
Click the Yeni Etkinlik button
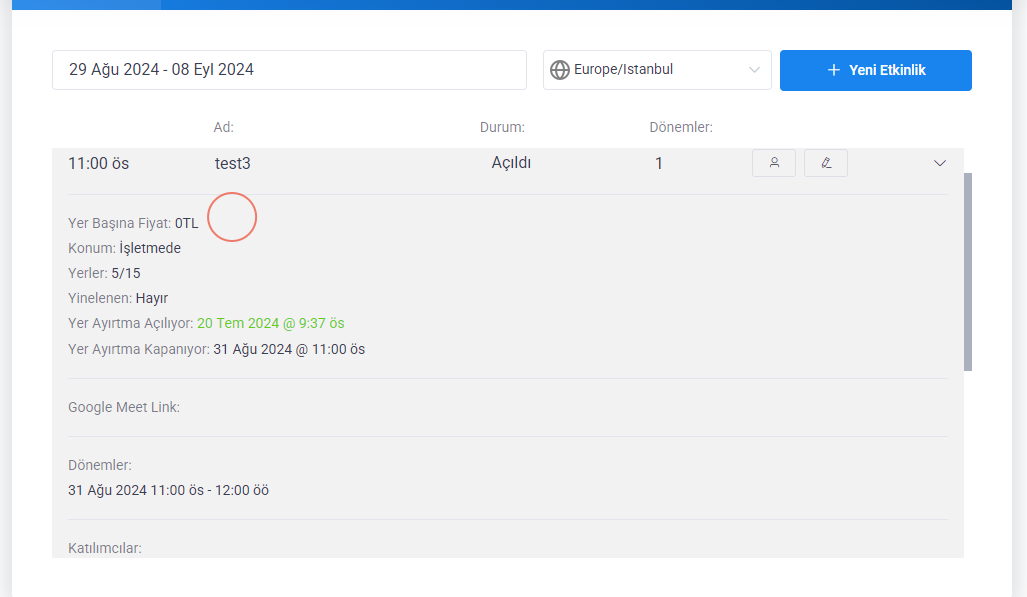pos(875,70)
